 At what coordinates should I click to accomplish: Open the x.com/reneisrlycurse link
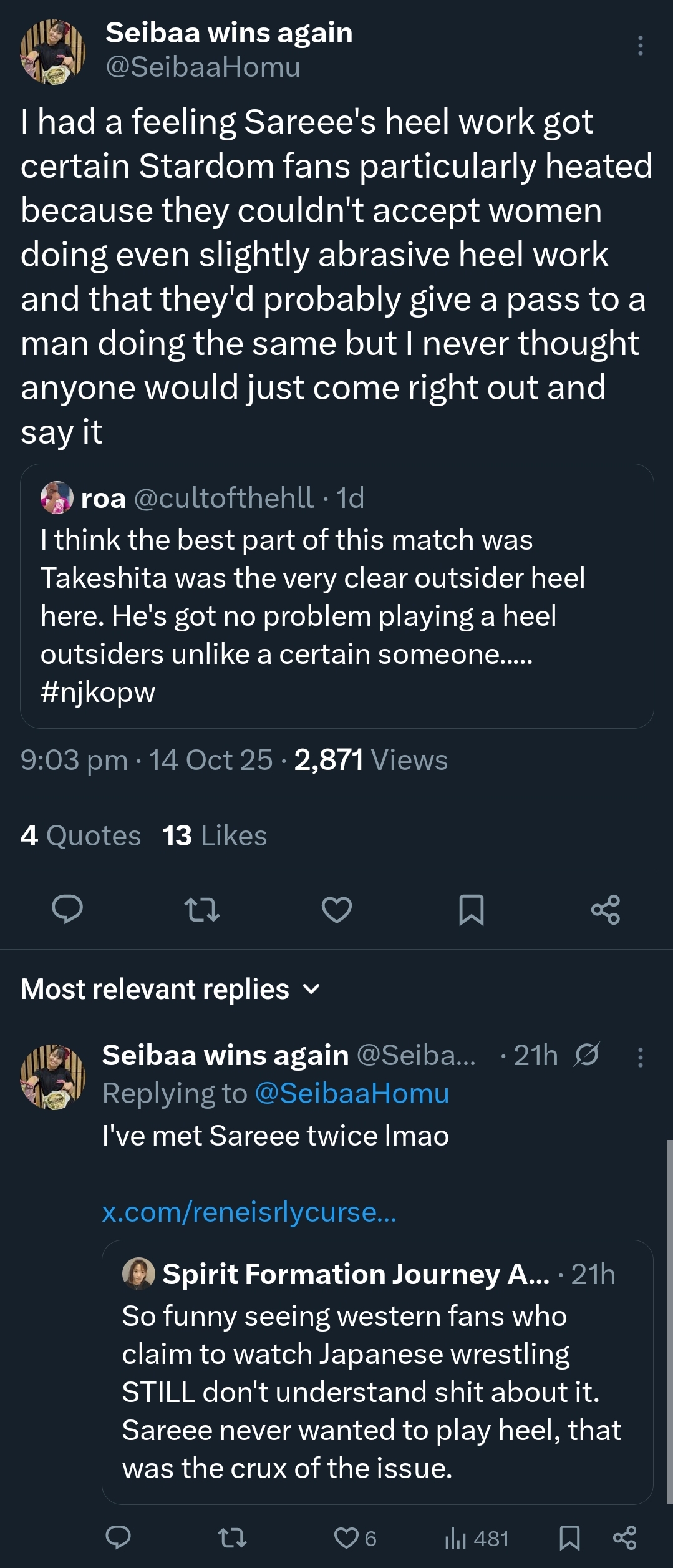(x=249, y=1212)
